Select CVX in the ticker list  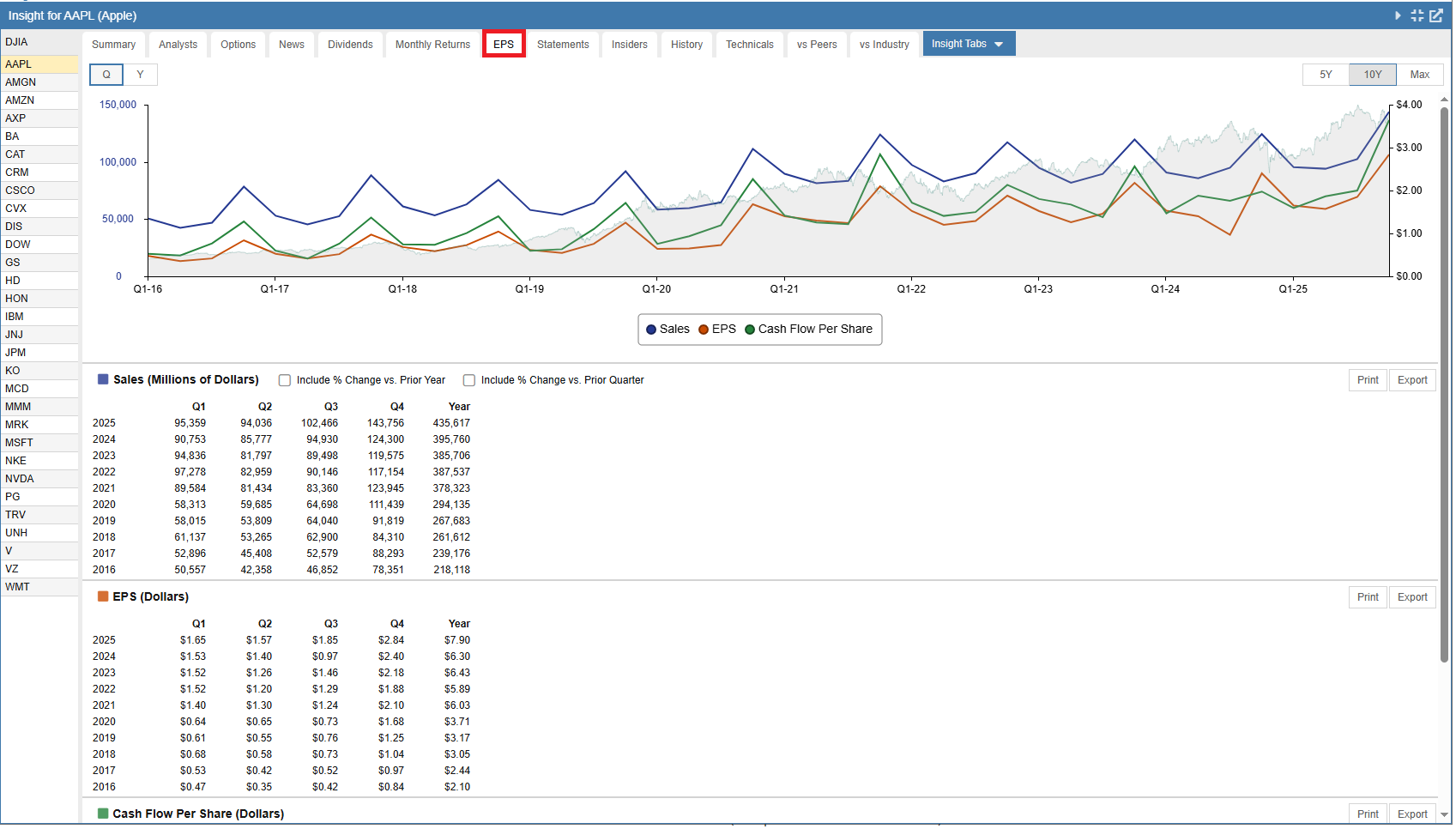tap(39, 209)
